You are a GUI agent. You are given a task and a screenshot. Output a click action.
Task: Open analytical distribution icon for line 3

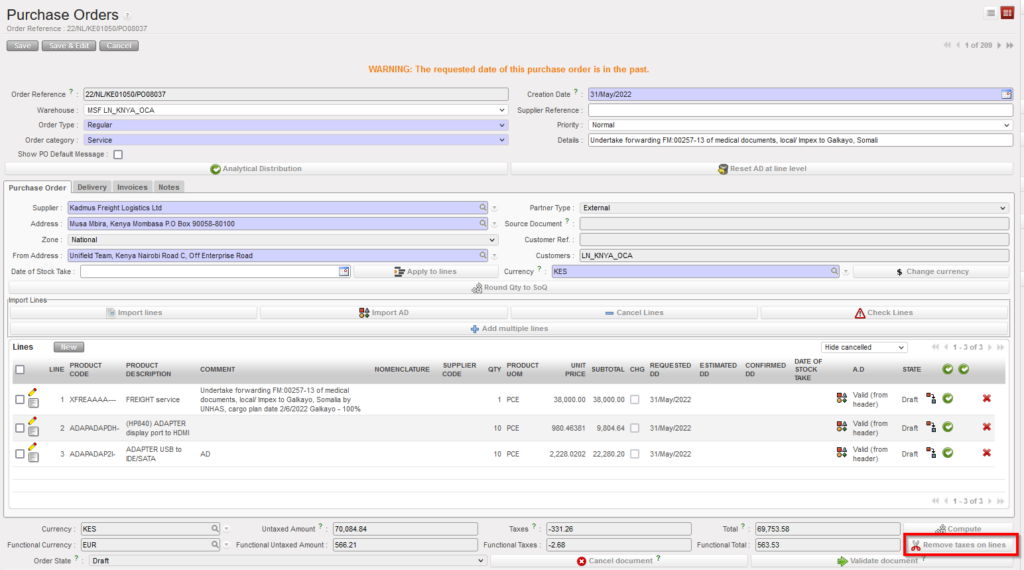842,452
